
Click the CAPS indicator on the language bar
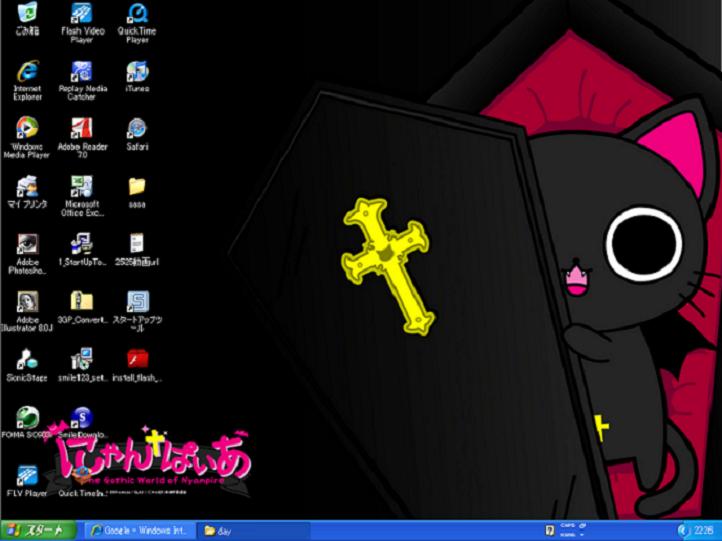568,526
